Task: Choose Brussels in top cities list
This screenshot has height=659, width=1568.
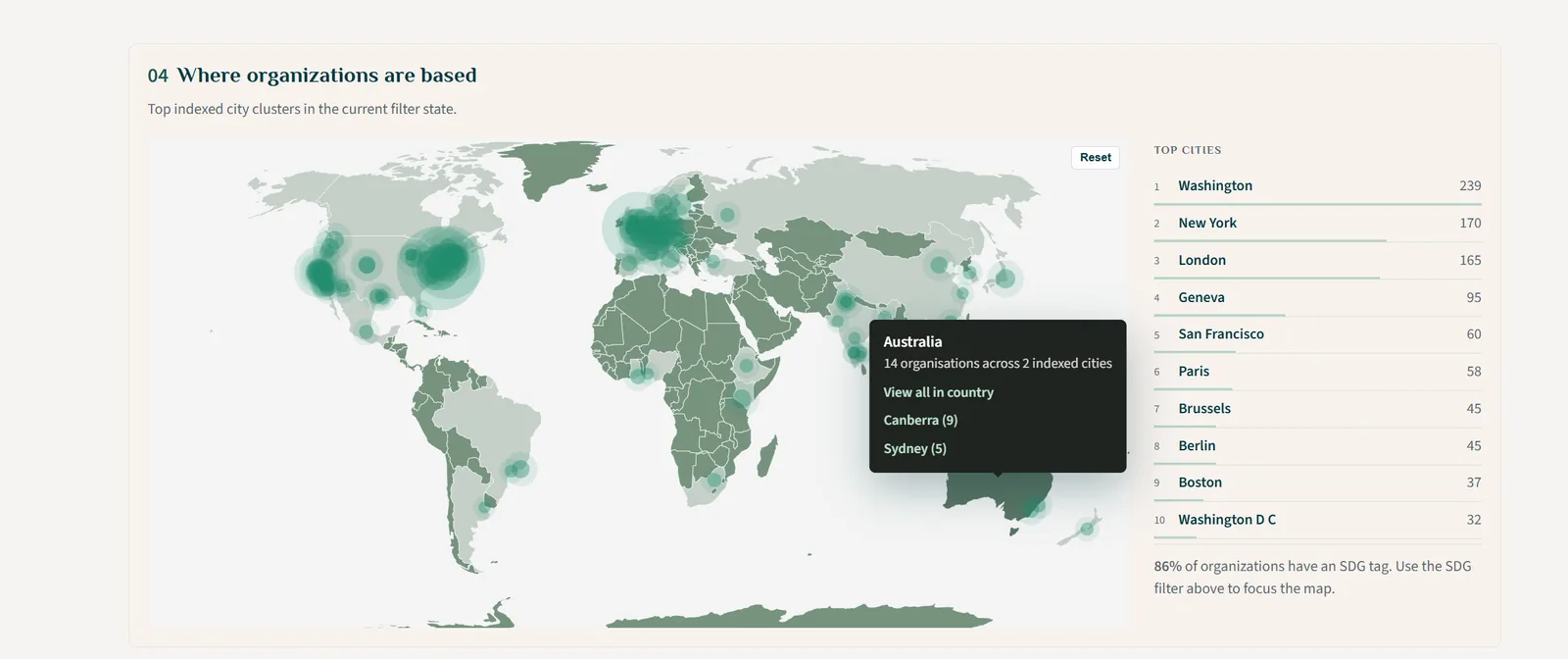Action: (1317, 409)
